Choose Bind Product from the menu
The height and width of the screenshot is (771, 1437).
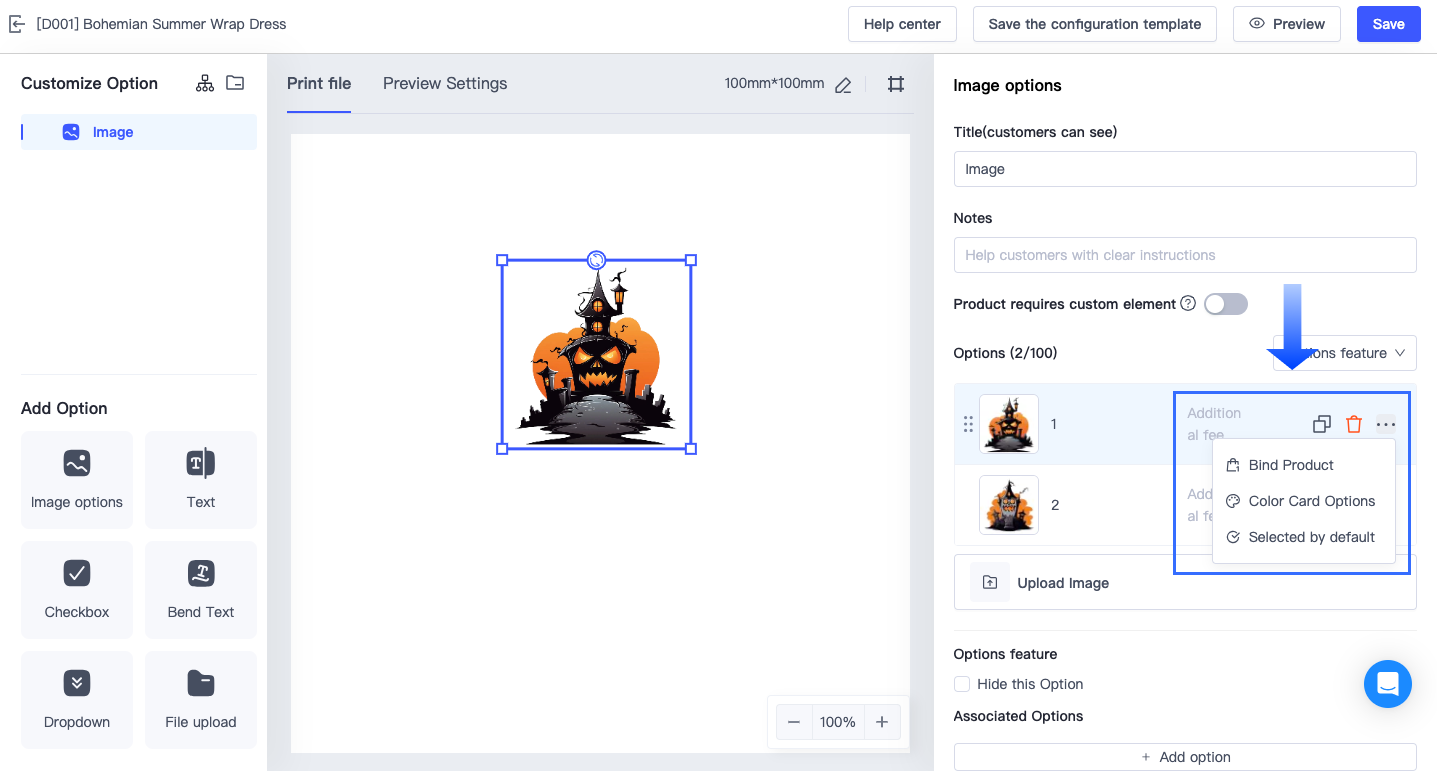click(1290, 465)
